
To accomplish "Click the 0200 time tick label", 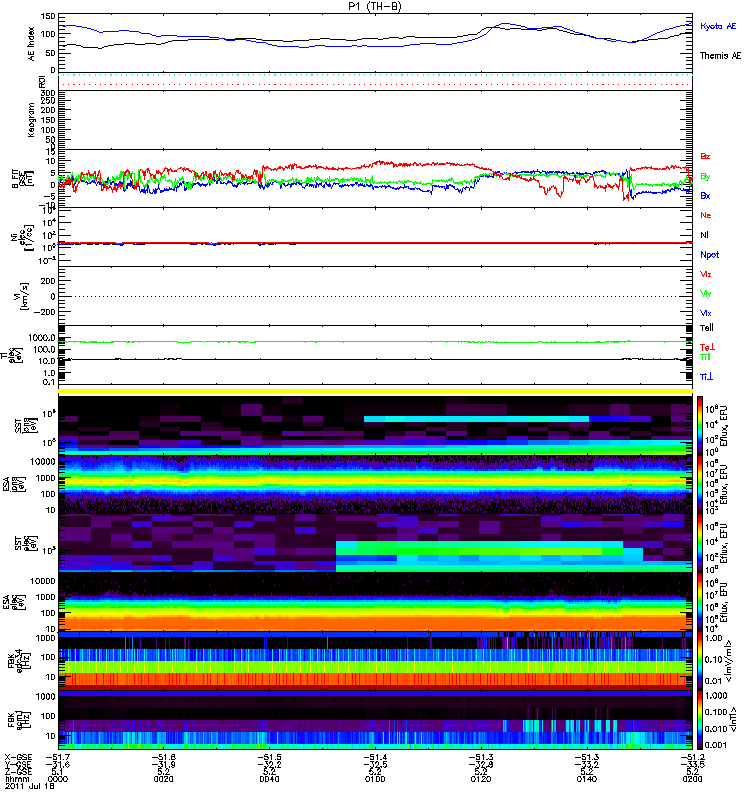I will (x=692, y=779).
